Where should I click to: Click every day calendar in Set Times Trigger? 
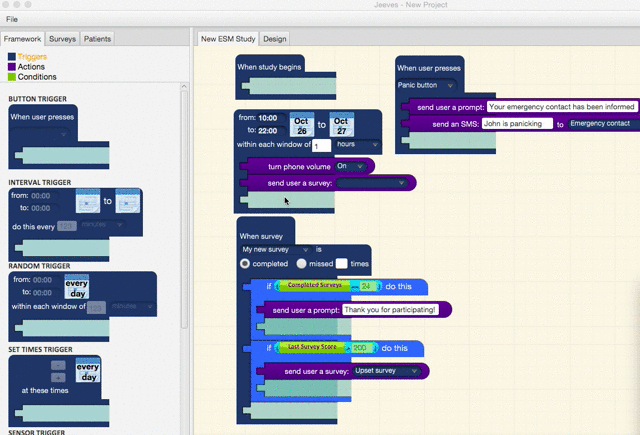88,370
